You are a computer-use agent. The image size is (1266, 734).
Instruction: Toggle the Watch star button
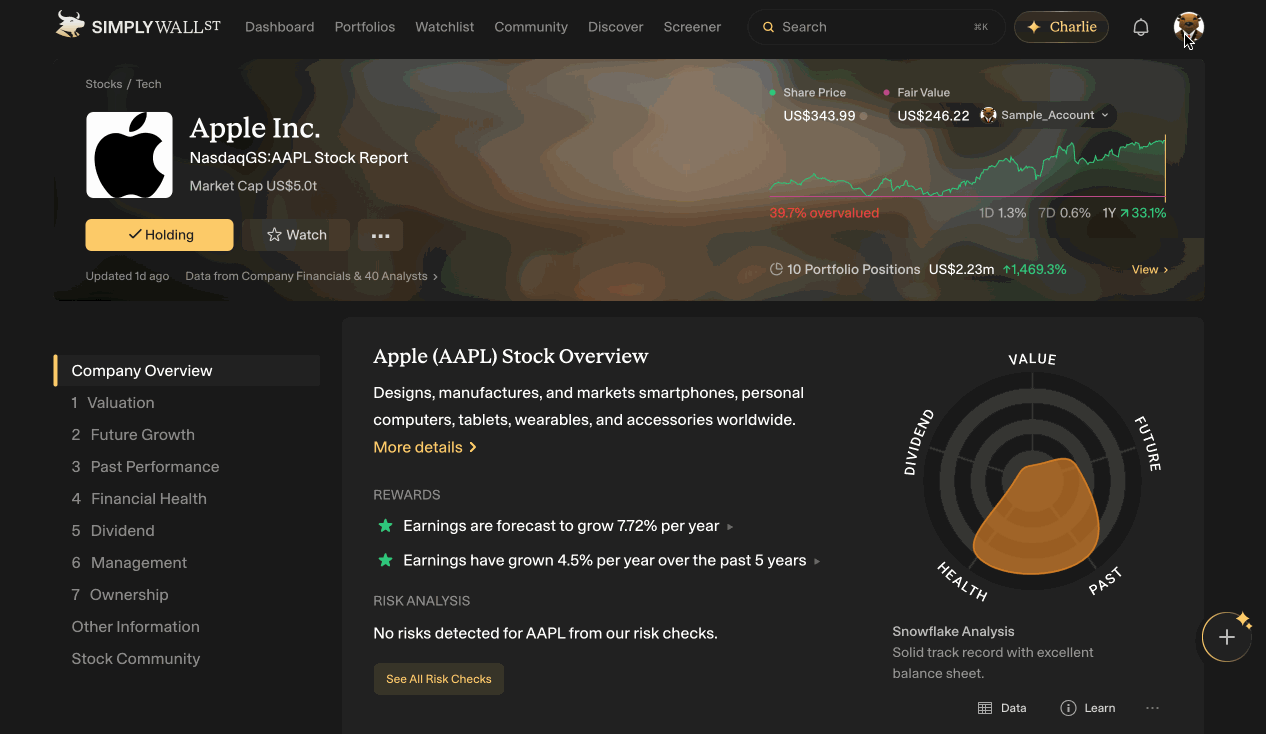pos(296,235)
